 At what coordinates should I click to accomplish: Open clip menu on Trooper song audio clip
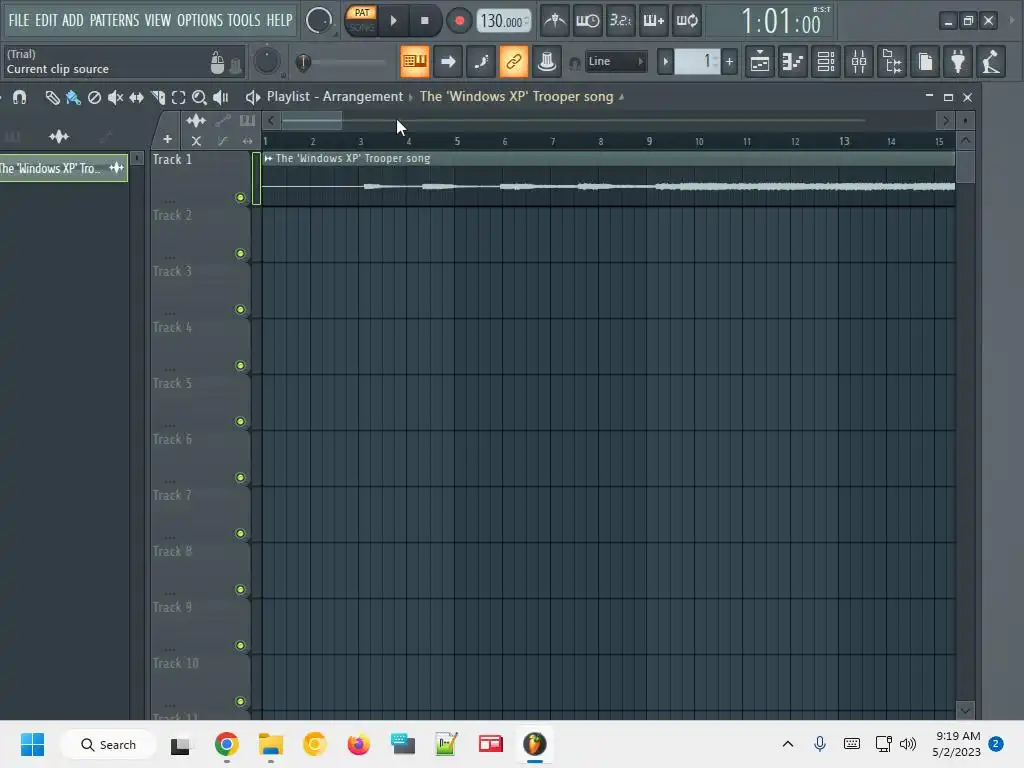pyautogui.click(x=268, y=159)
